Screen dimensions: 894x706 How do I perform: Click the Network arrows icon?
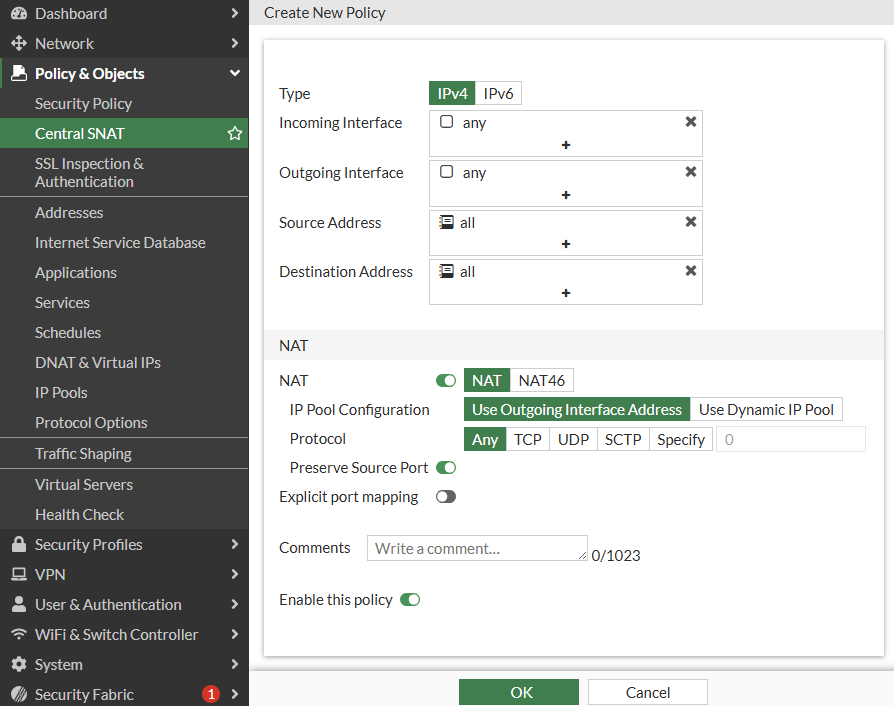pos(19,43)
